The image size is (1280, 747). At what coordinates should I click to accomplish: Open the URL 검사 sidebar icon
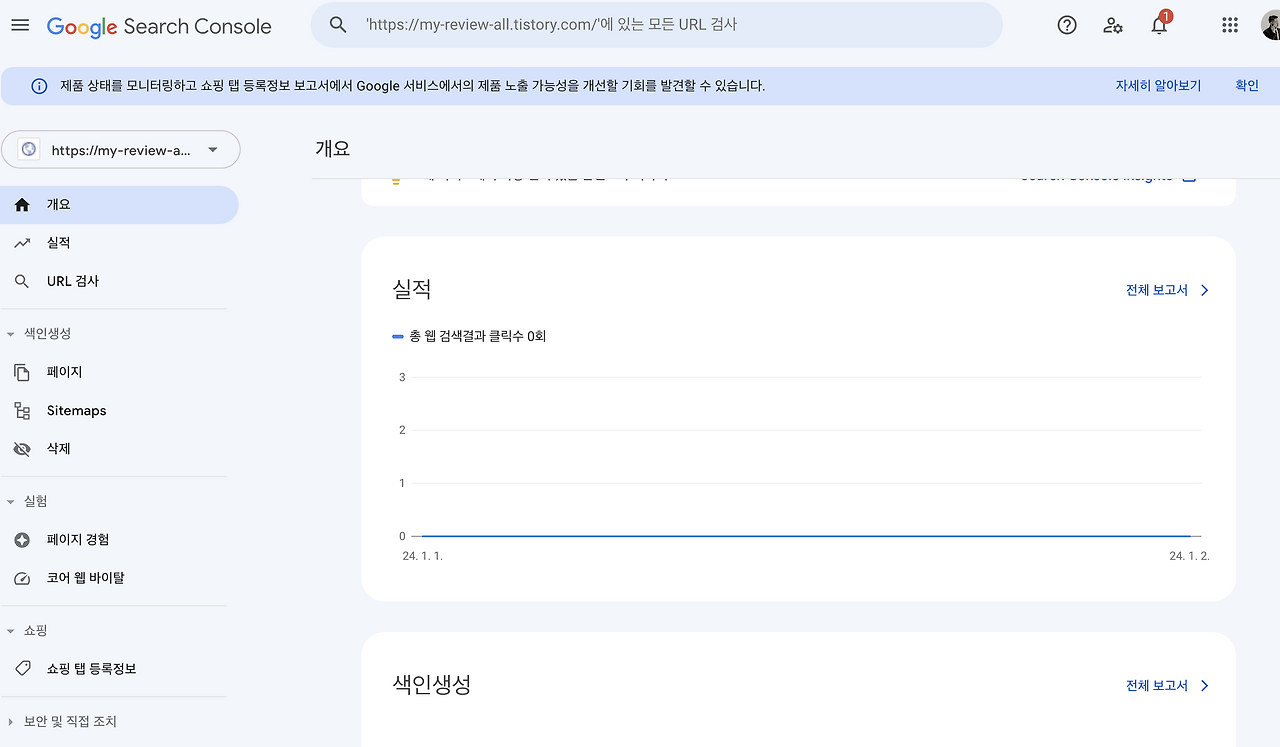pyautogui.click(x=22, y=281)
